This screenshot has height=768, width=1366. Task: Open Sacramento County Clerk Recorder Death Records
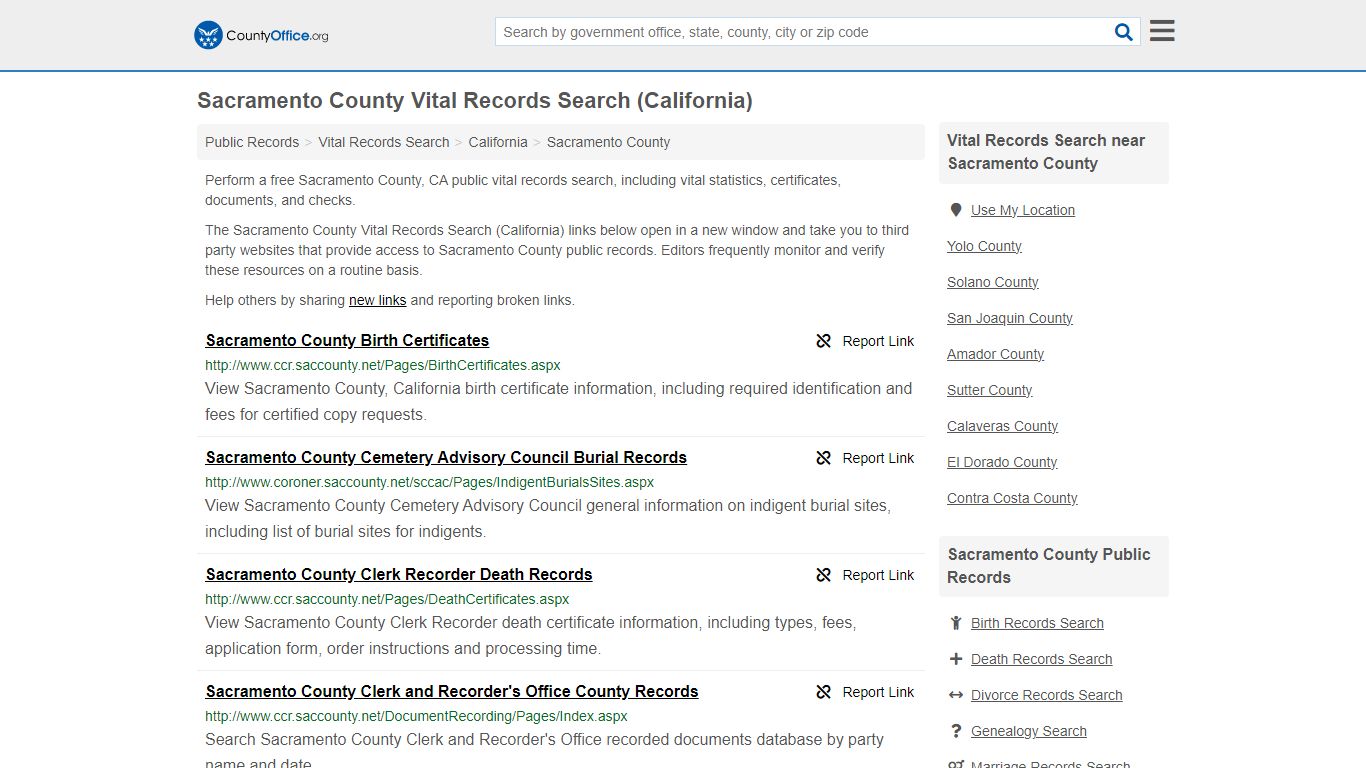pos(399,574)
